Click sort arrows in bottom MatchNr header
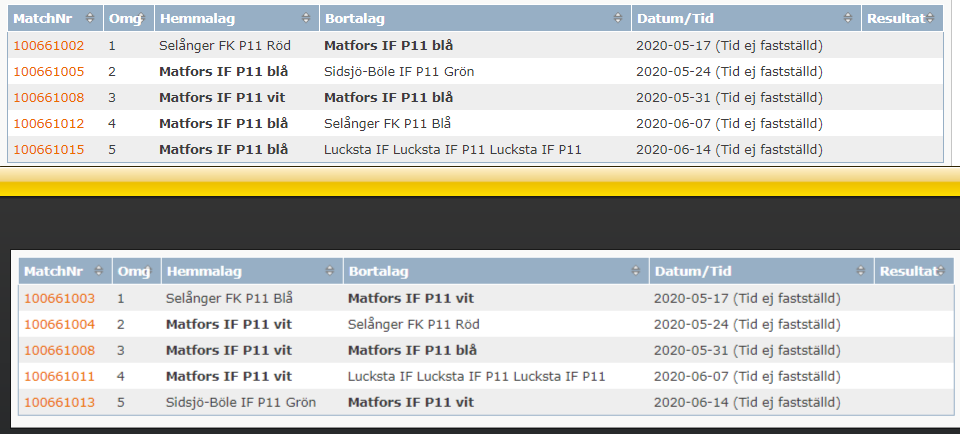960x434 pixels. [x=98, y=271]
